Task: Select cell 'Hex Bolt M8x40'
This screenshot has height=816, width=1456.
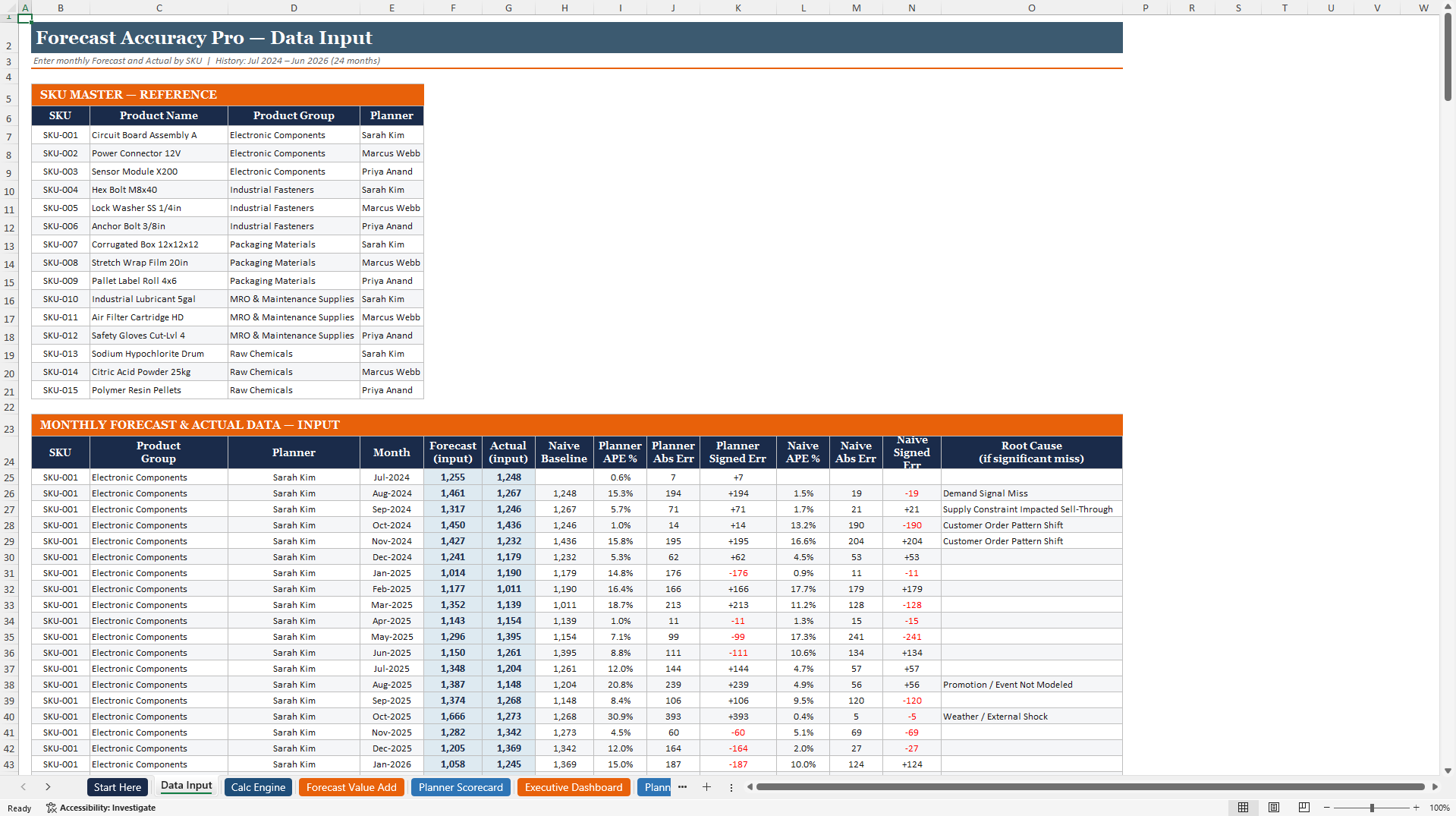Action: (x=159, y=190)
